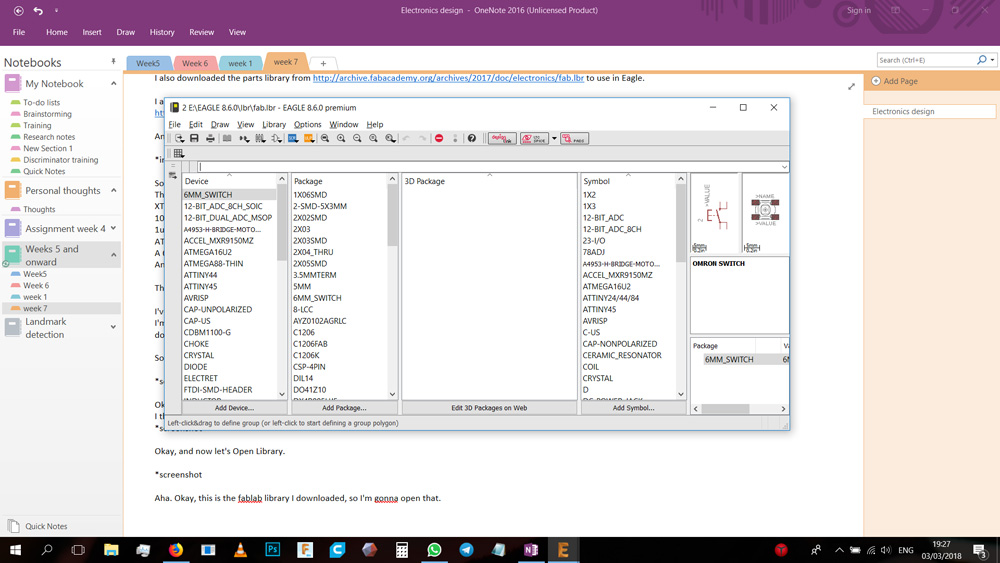1000x563 pixels.
Task: Click the OneNote back arrow icon
Action: tap(18, 10)
